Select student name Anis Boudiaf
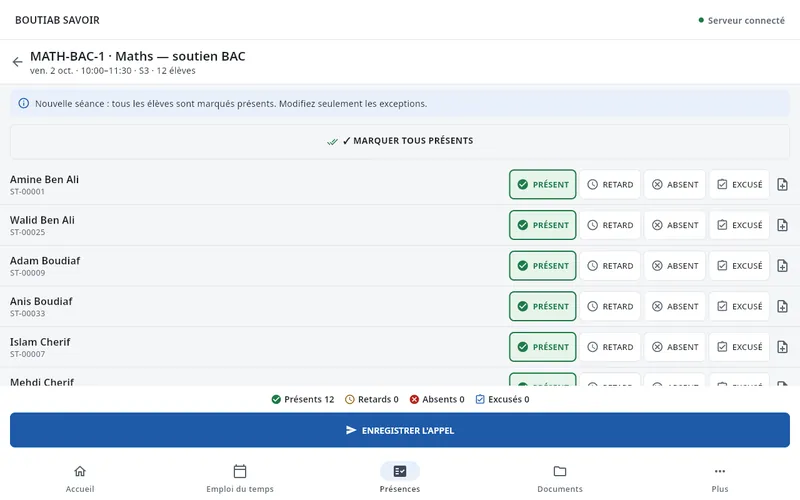 point(41,302)
